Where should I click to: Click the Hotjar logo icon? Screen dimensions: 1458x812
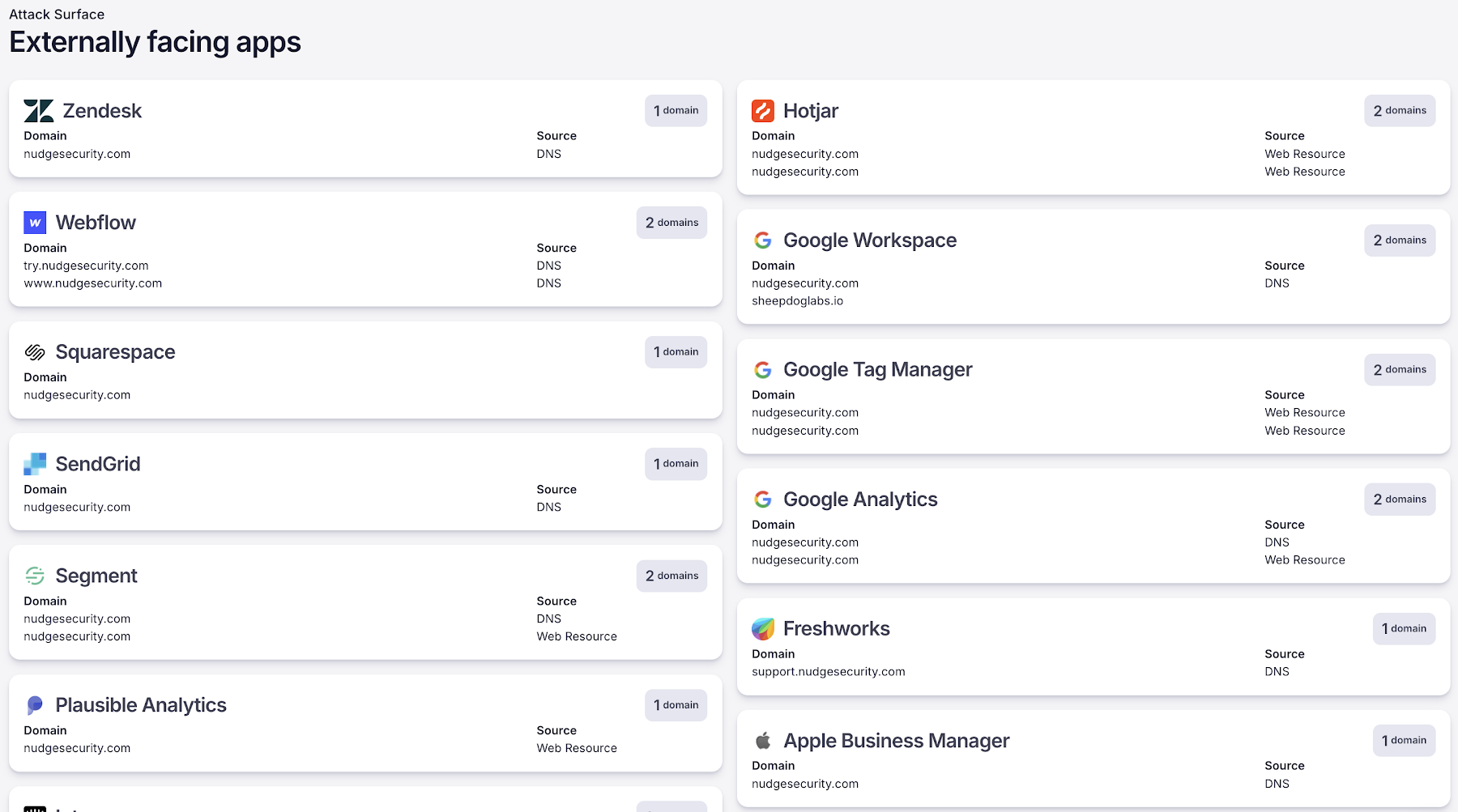tap(763, 111)
